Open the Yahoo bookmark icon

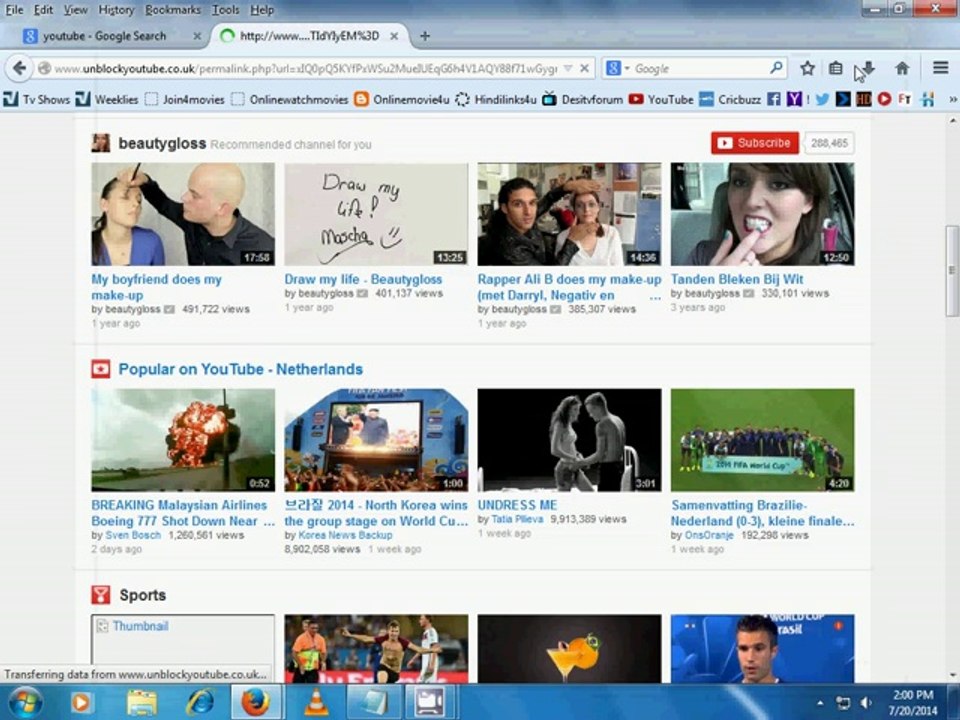pyautogui.click(x=794, y=99)
